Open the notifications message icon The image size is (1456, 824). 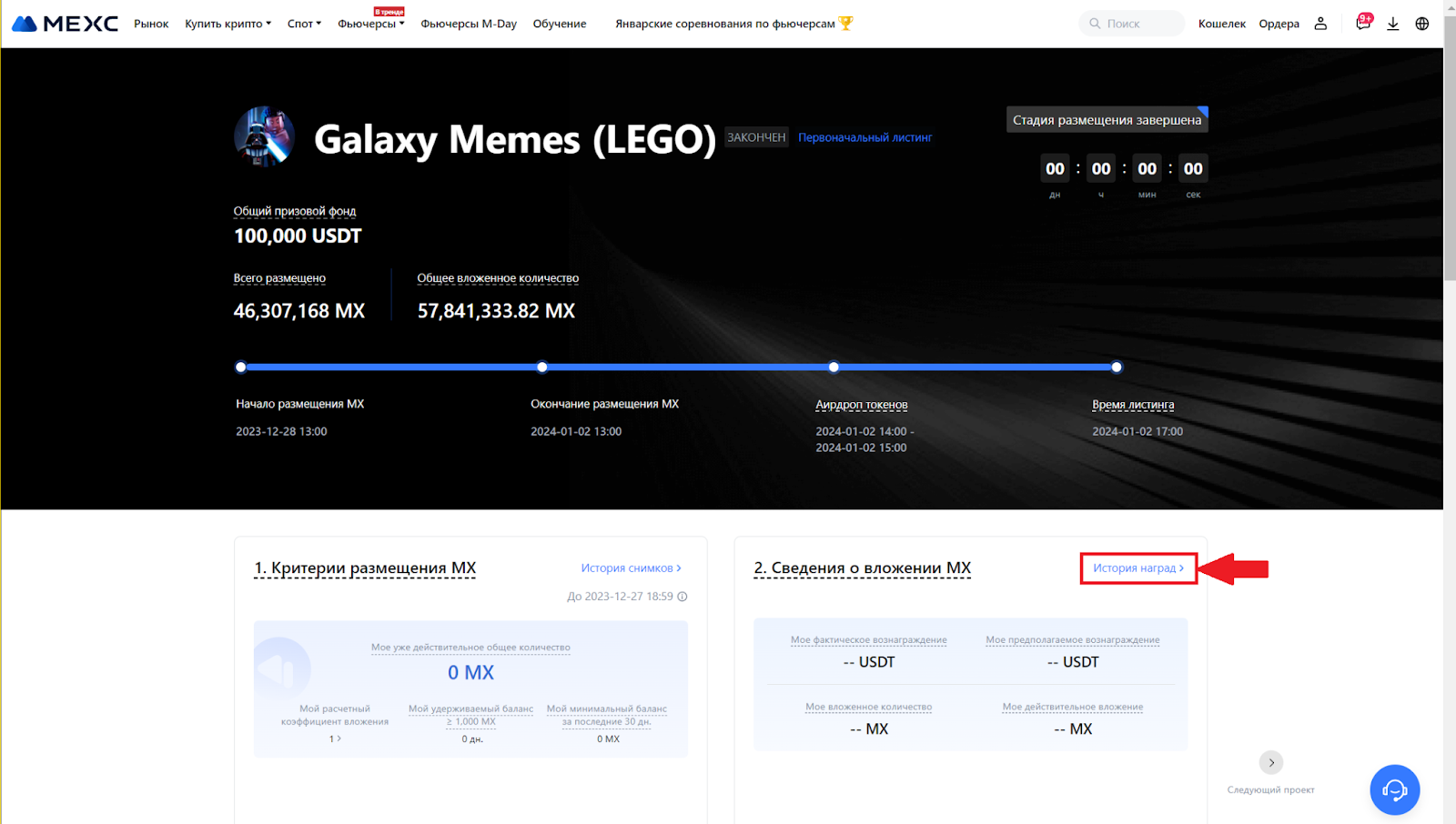pos(1362,24)
